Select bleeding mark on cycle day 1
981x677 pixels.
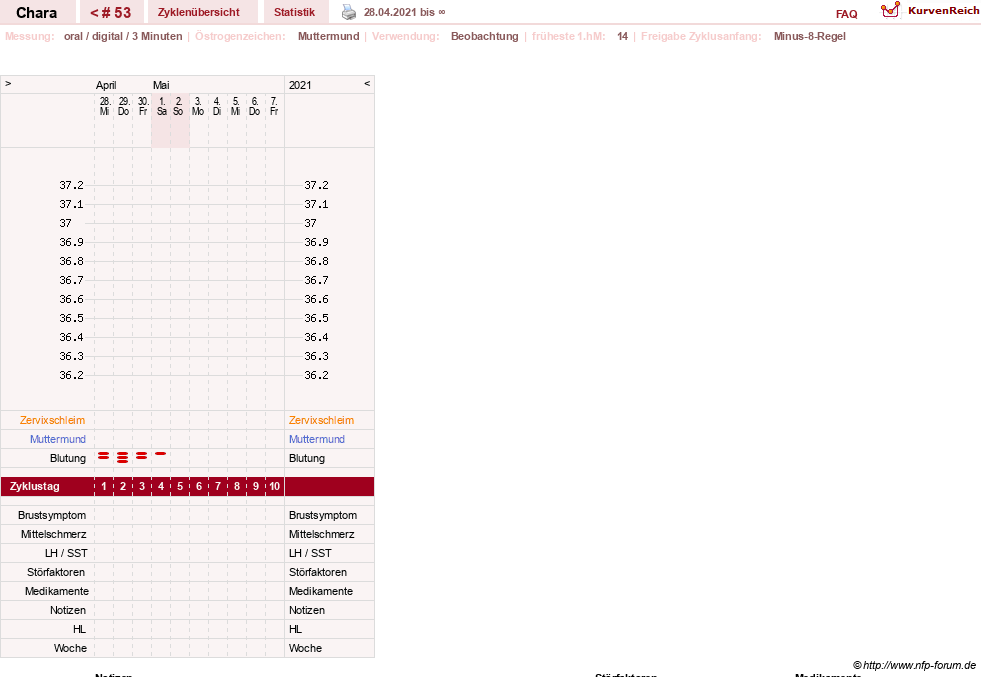104,456
